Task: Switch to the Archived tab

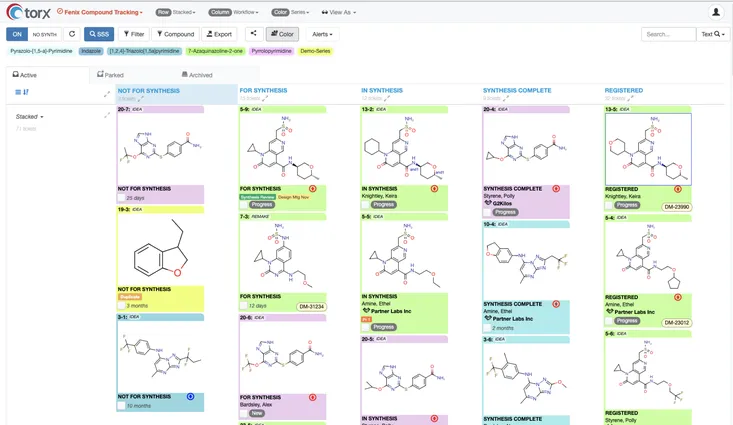Action: [x=197, y=75]
